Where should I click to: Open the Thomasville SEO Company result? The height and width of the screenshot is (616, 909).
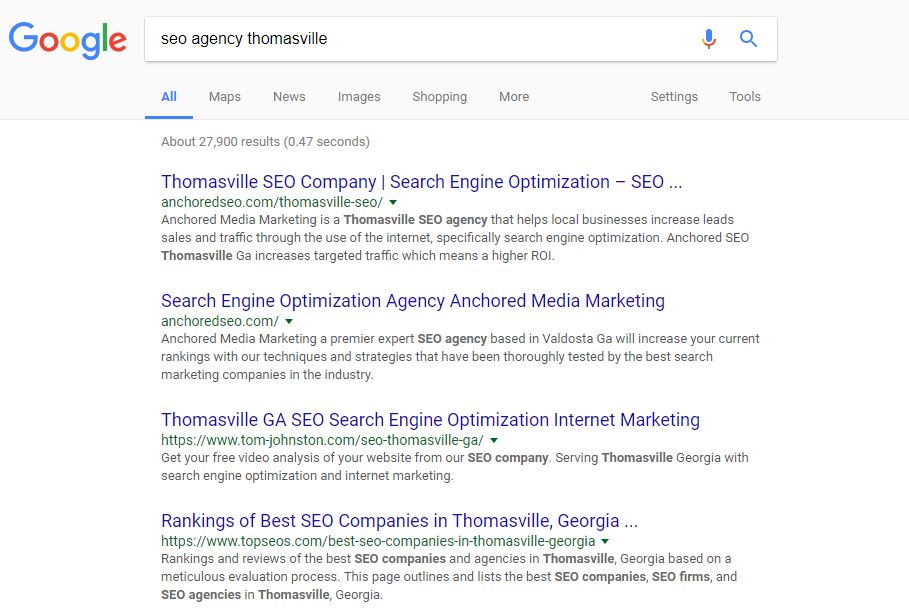(421, 182)
